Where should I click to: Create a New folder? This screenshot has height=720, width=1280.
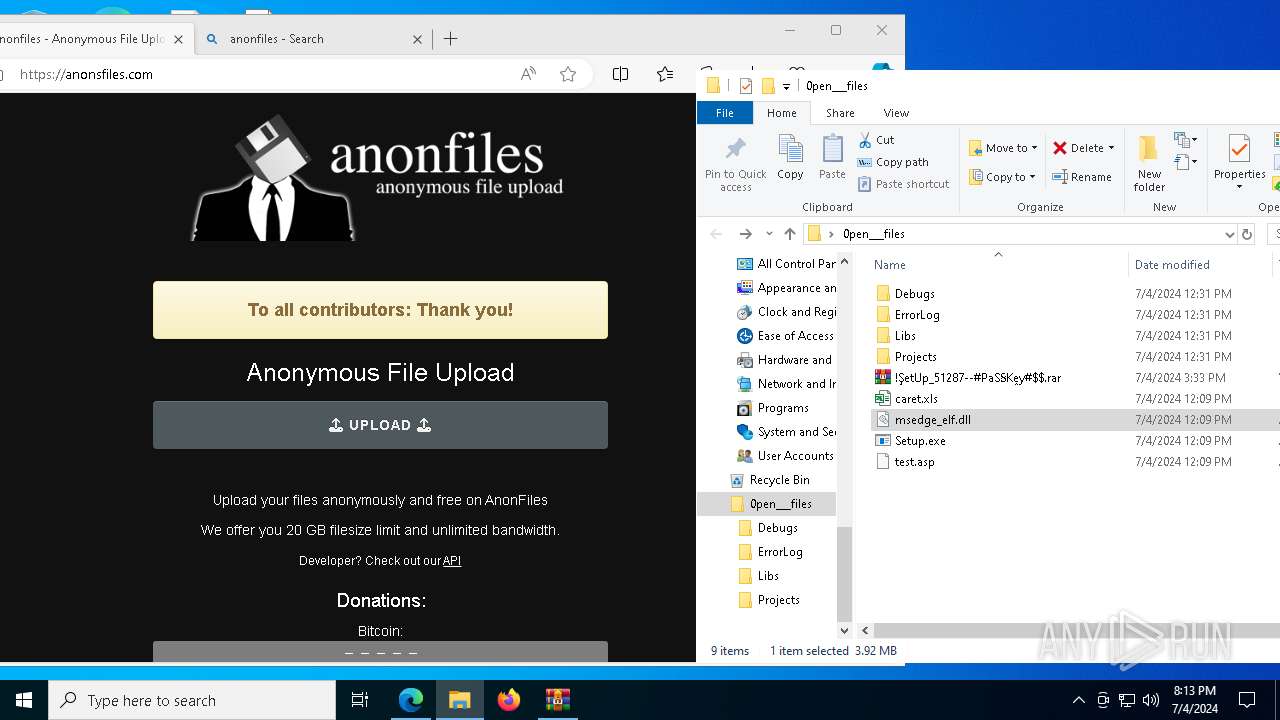point(1149,164)
